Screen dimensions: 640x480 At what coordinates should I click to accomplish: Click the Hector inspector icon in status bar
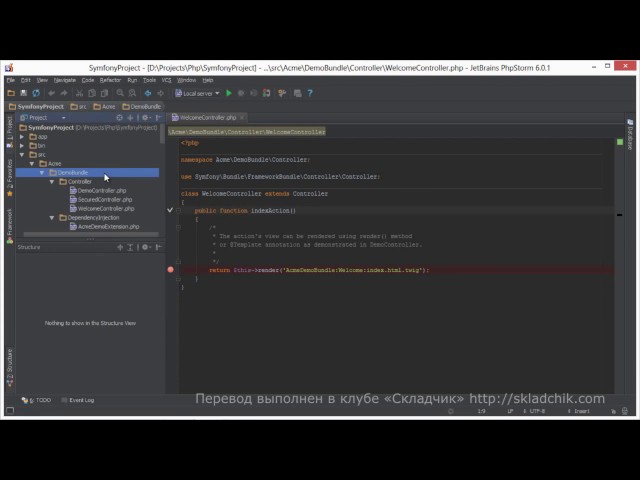624,411
